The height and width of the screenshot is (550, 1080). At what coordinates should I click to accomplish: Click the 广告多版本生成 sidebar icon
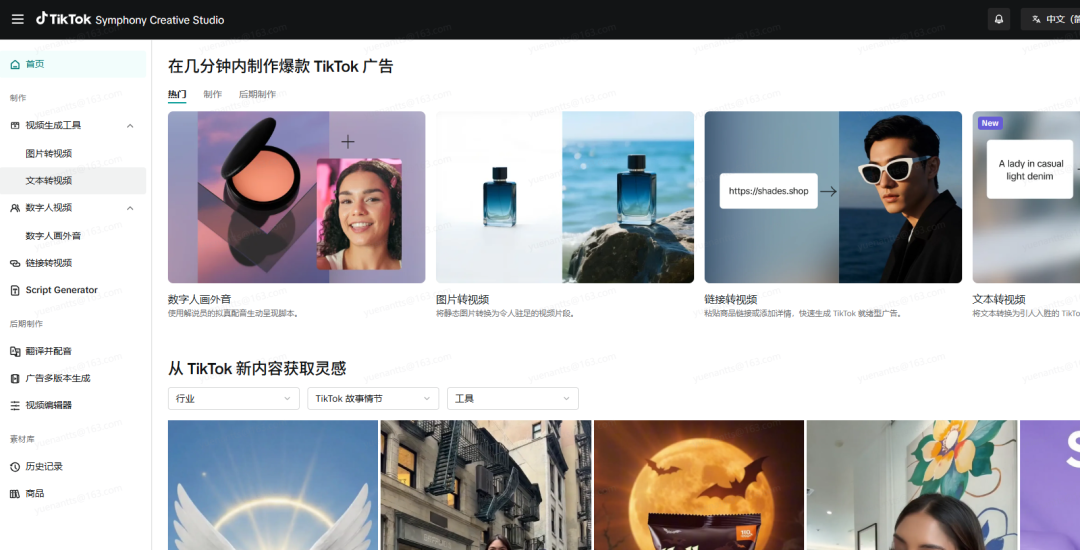(x=15, y=378)
